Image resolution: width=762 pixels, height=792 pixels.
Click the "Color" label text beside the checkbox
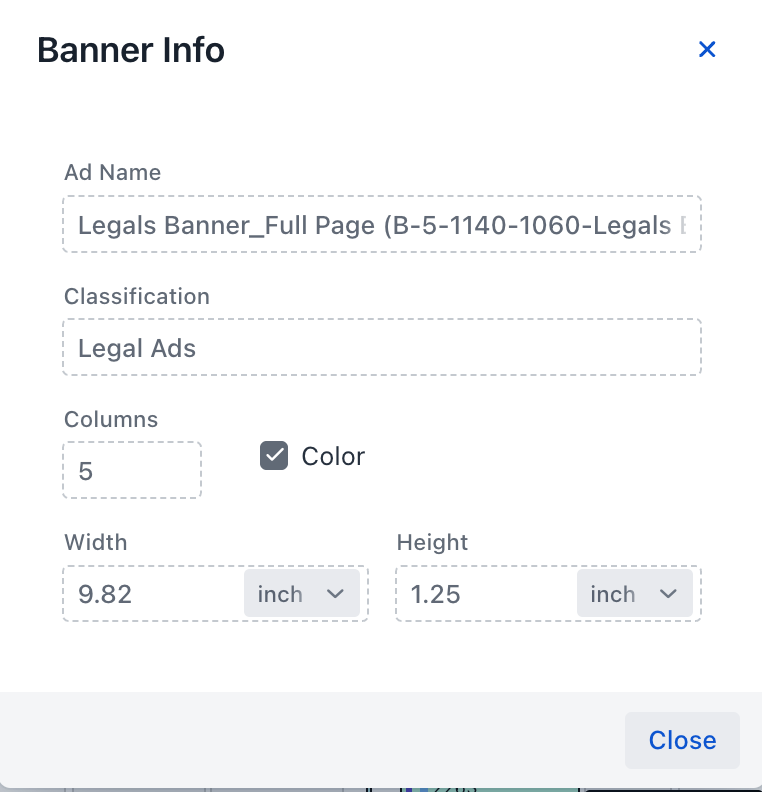[x=333, y=456]
